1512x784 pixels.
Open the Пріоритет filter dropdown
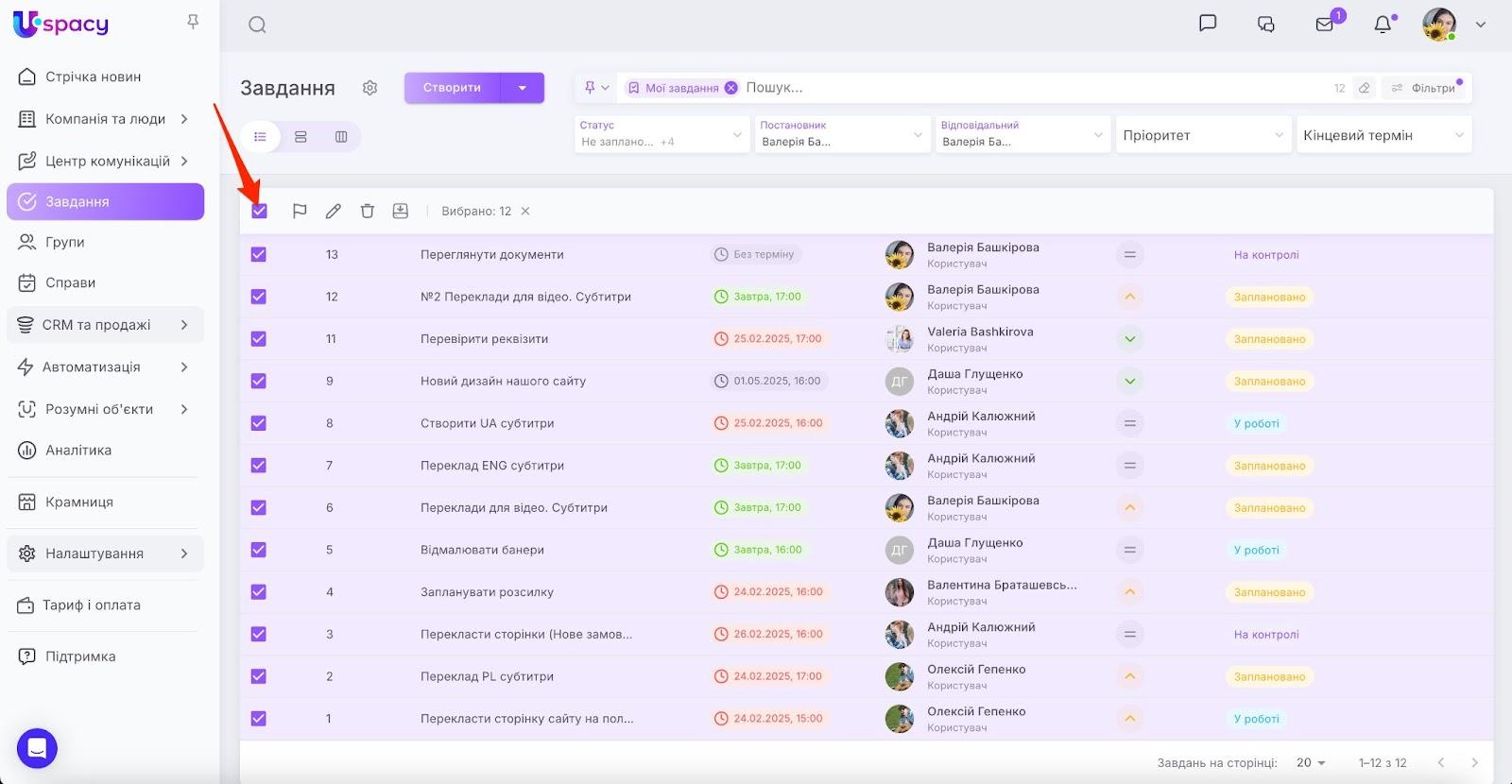pyautogui.click(x=1202, y=135)
